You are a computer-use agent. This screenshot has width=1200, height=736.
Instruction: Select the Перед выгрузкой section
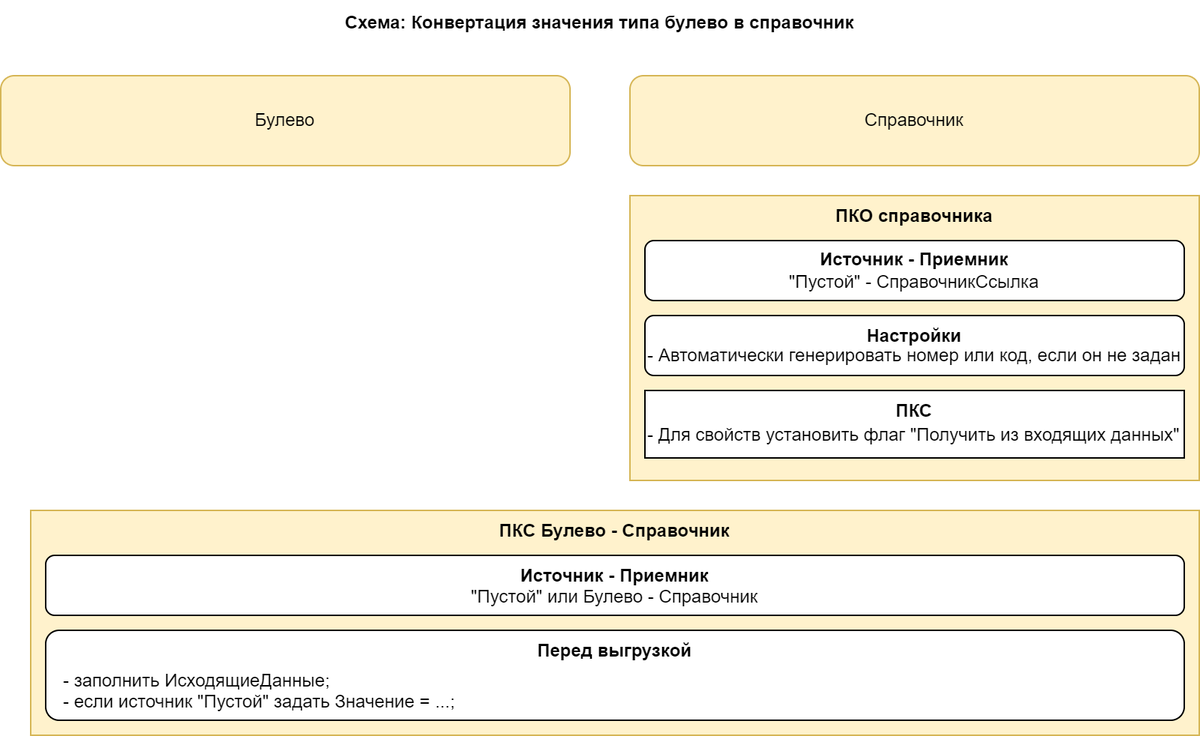[615, 672]
